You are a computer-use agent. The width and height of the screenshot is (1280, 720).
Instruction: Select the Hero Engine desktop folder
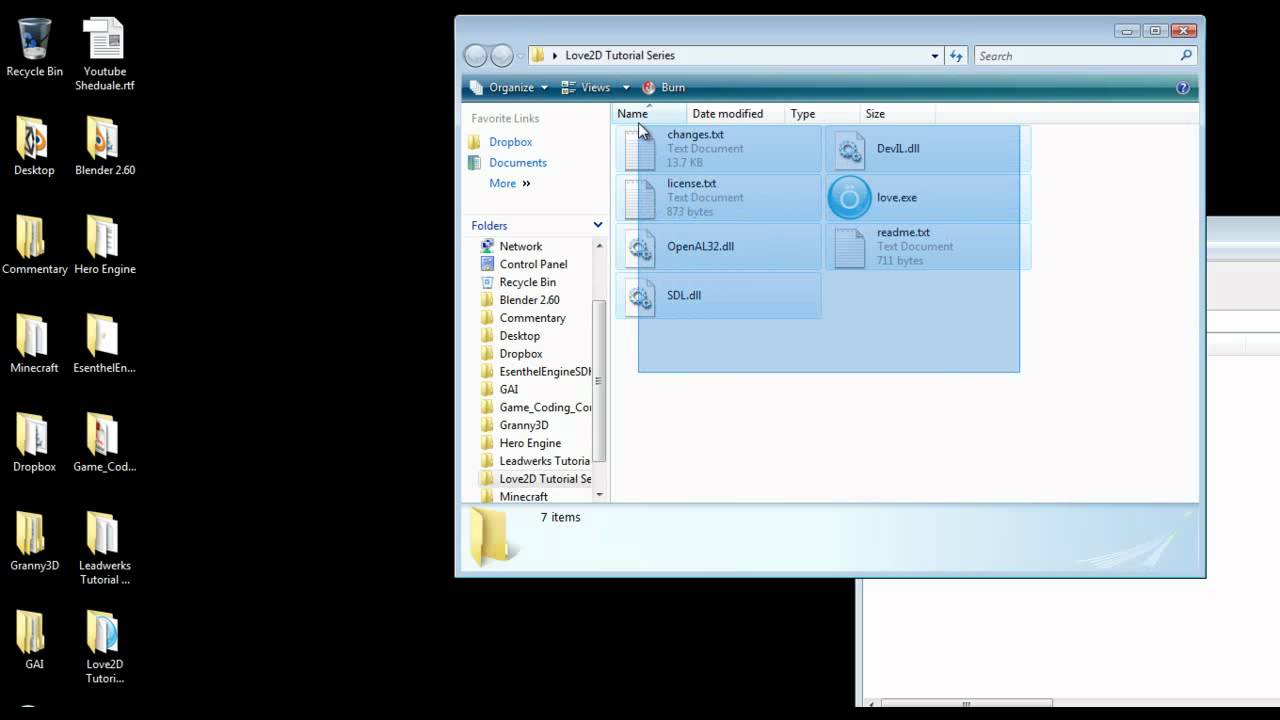(x=104, y=245)
